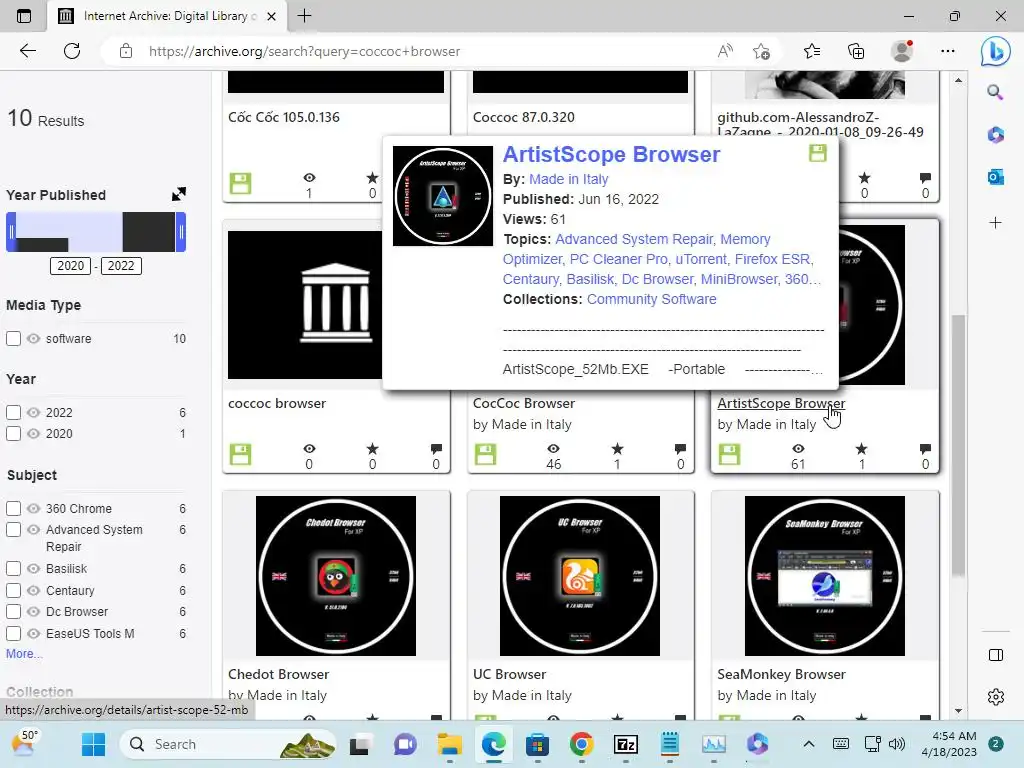The image size is (1024, 768).
Task: Open Made in Italy creator link
Action: click(568, 179)
